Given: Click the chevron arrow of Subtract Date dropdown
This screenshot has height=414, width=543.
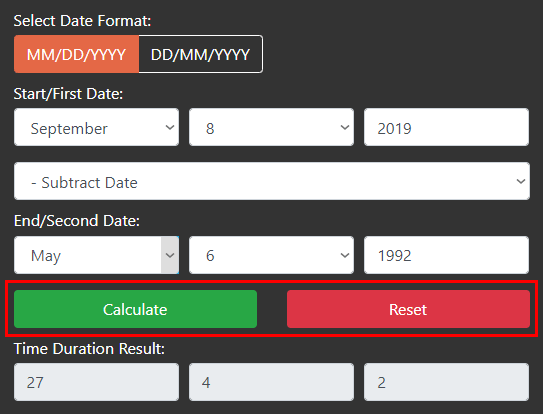Looking at the screenshot, I should coord(520,181).
